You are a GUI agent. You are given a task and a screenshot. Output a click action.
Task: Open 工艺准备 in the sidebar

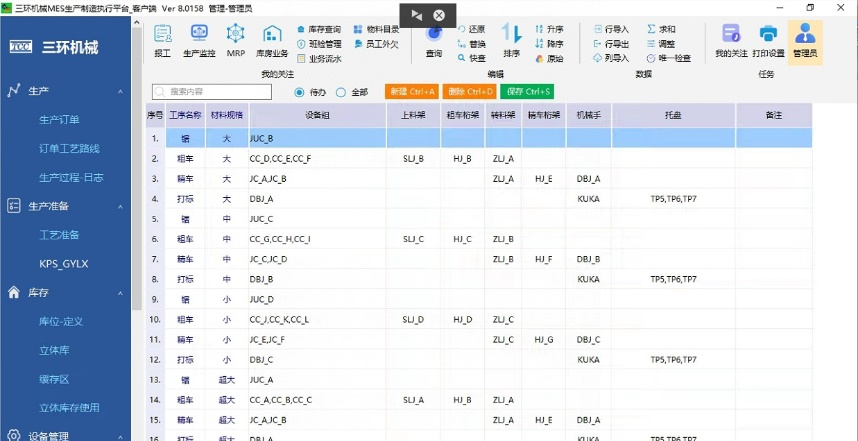point(59,235)
